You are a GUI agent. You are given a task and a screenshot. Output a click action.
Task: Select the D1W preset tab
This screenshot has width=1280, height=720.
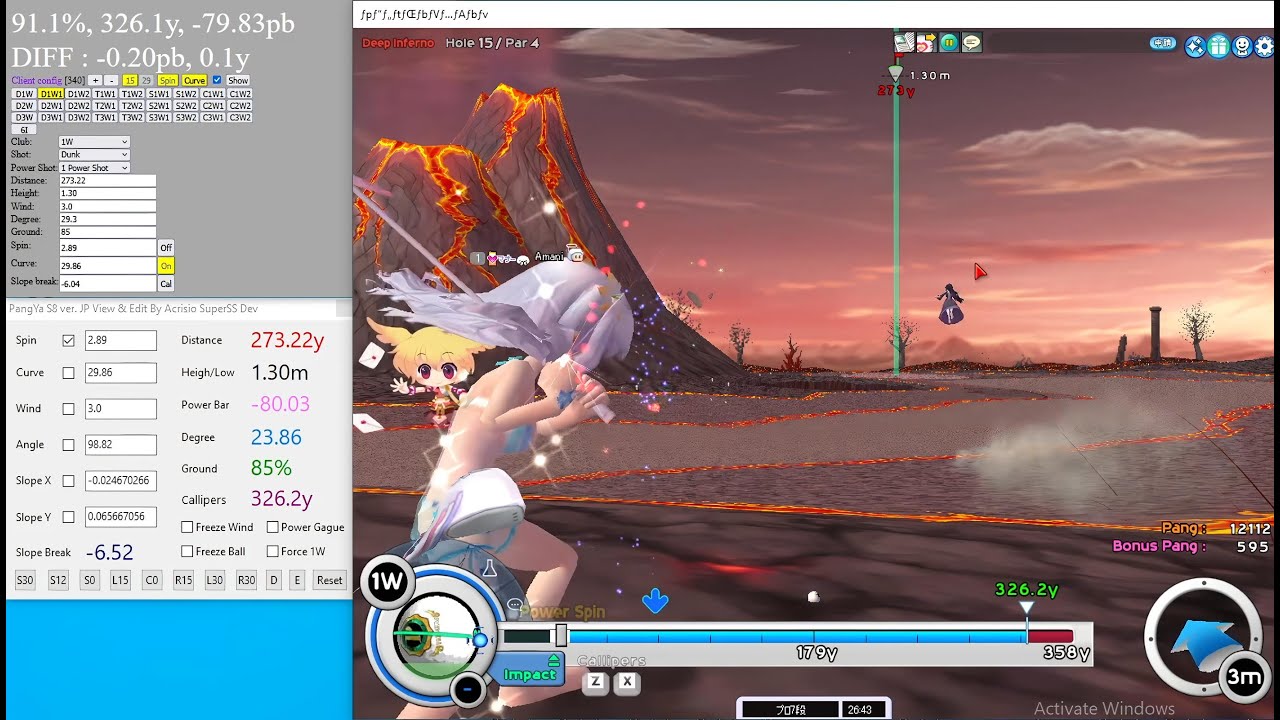tap(24, 94)
